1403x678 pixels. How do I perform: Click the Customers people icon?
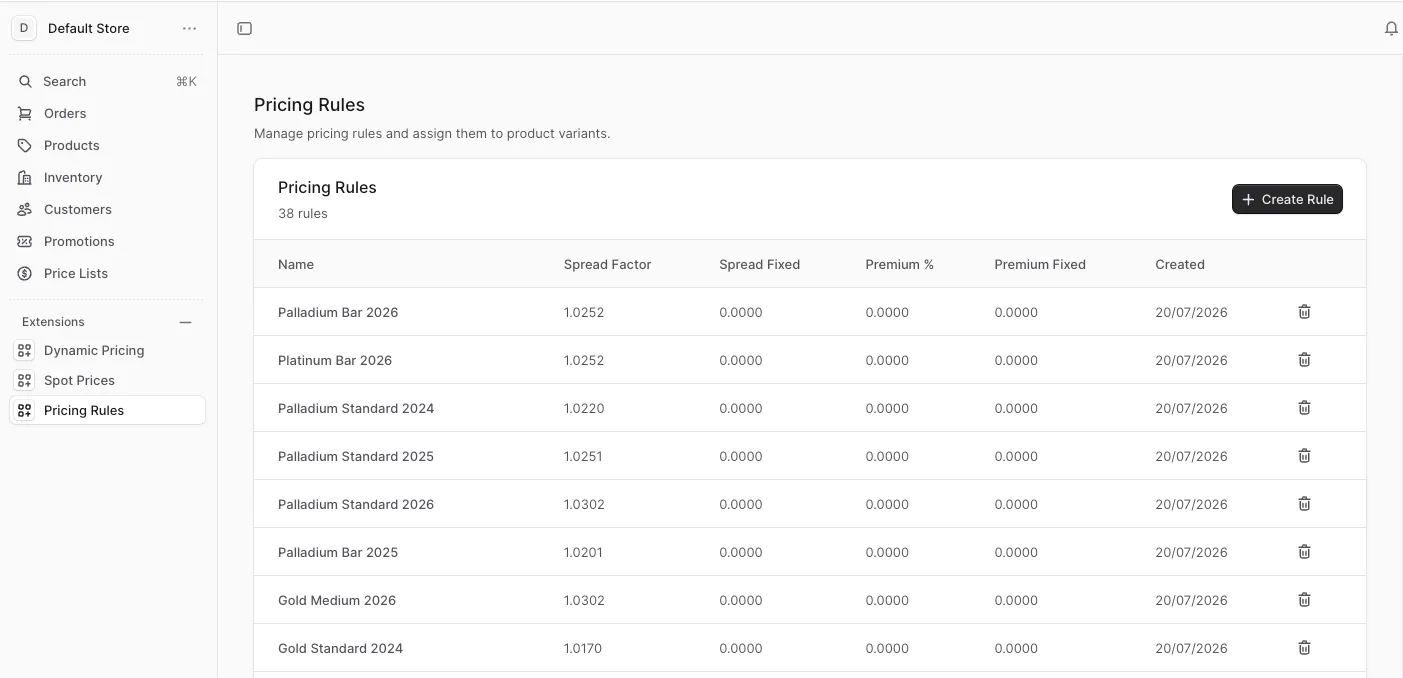pos(25,209)
